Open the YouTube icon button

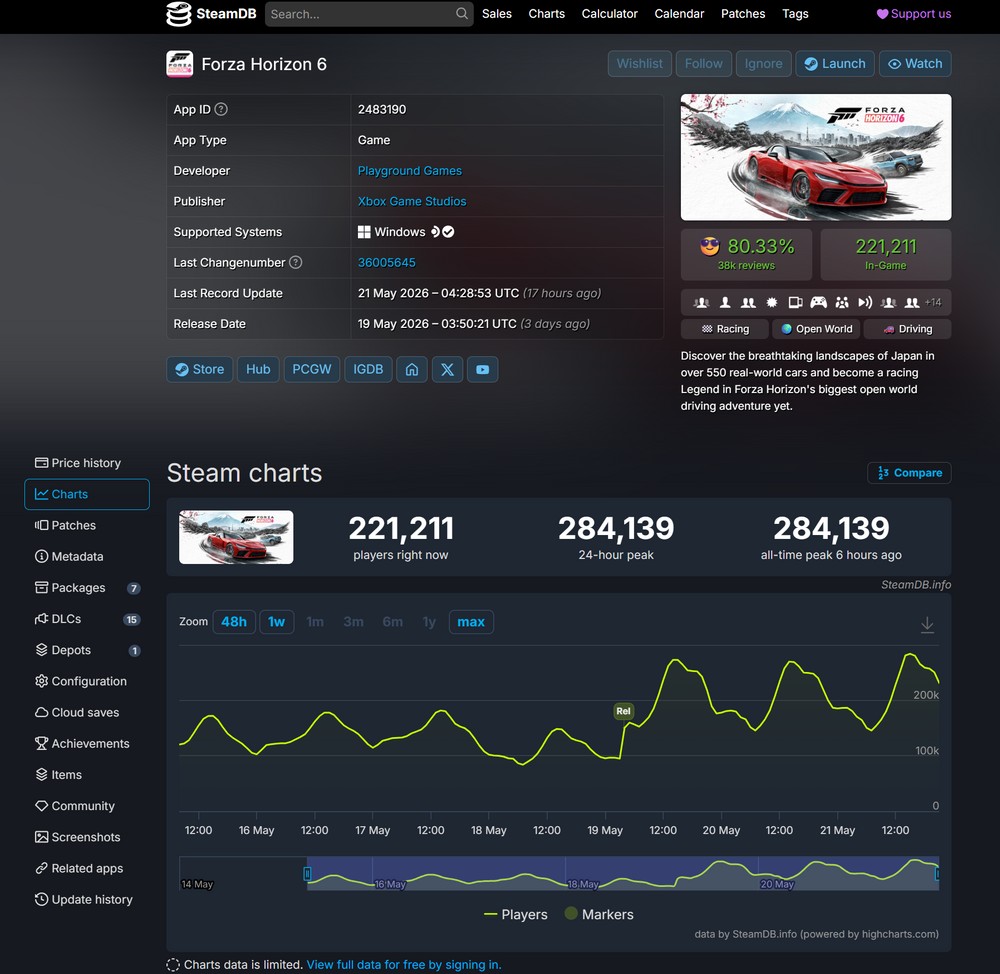(483, 369)
